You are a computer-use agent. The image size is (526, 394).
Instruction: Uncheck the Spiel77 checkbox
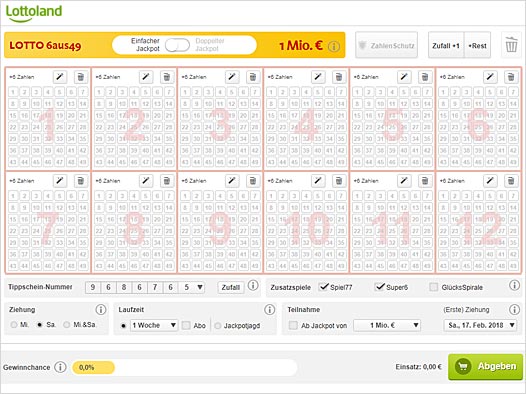(x=324, y=287)
